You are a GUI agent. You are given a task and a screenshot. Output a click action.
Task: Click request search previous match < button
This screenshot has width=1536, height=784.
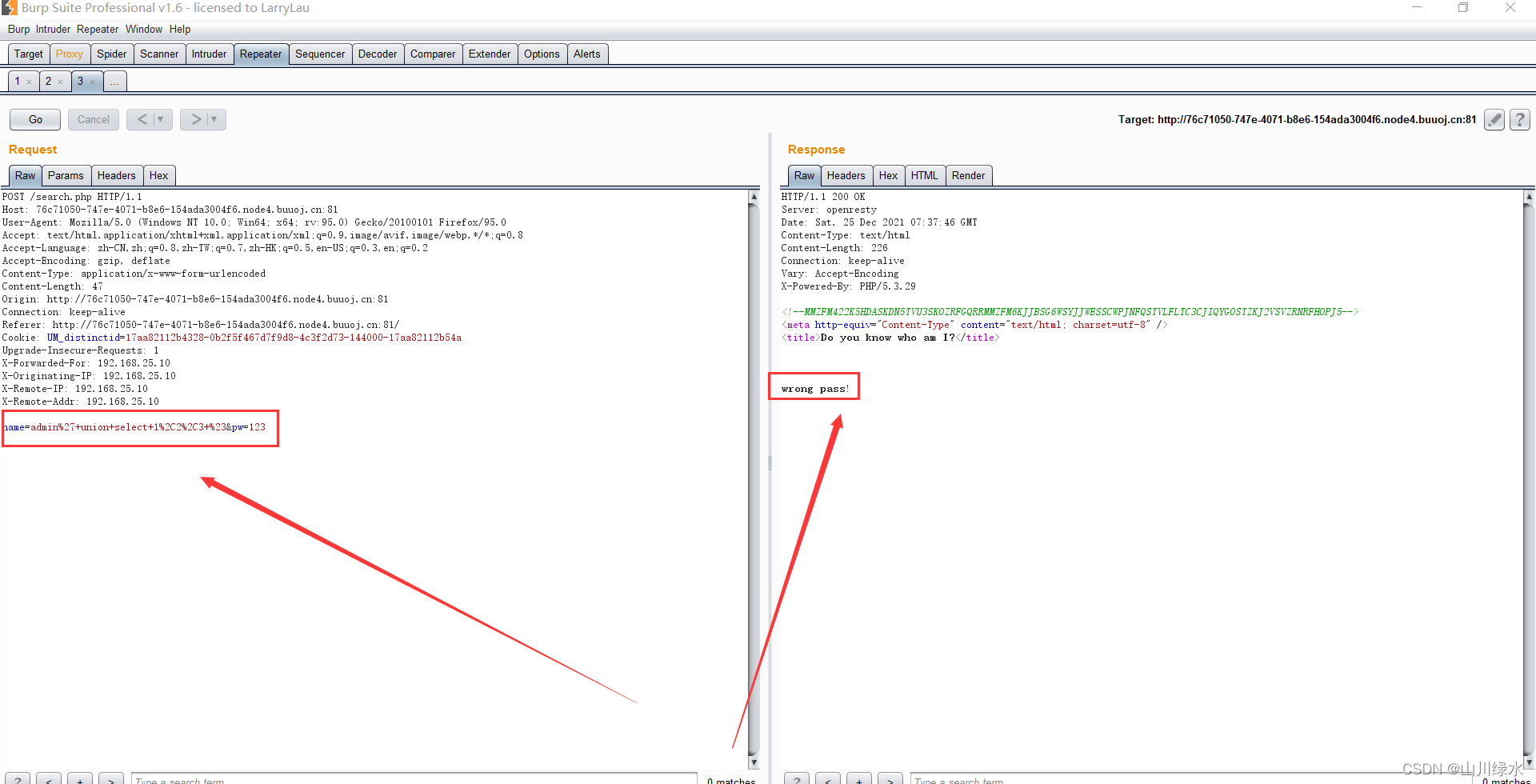tap(49, 780)
